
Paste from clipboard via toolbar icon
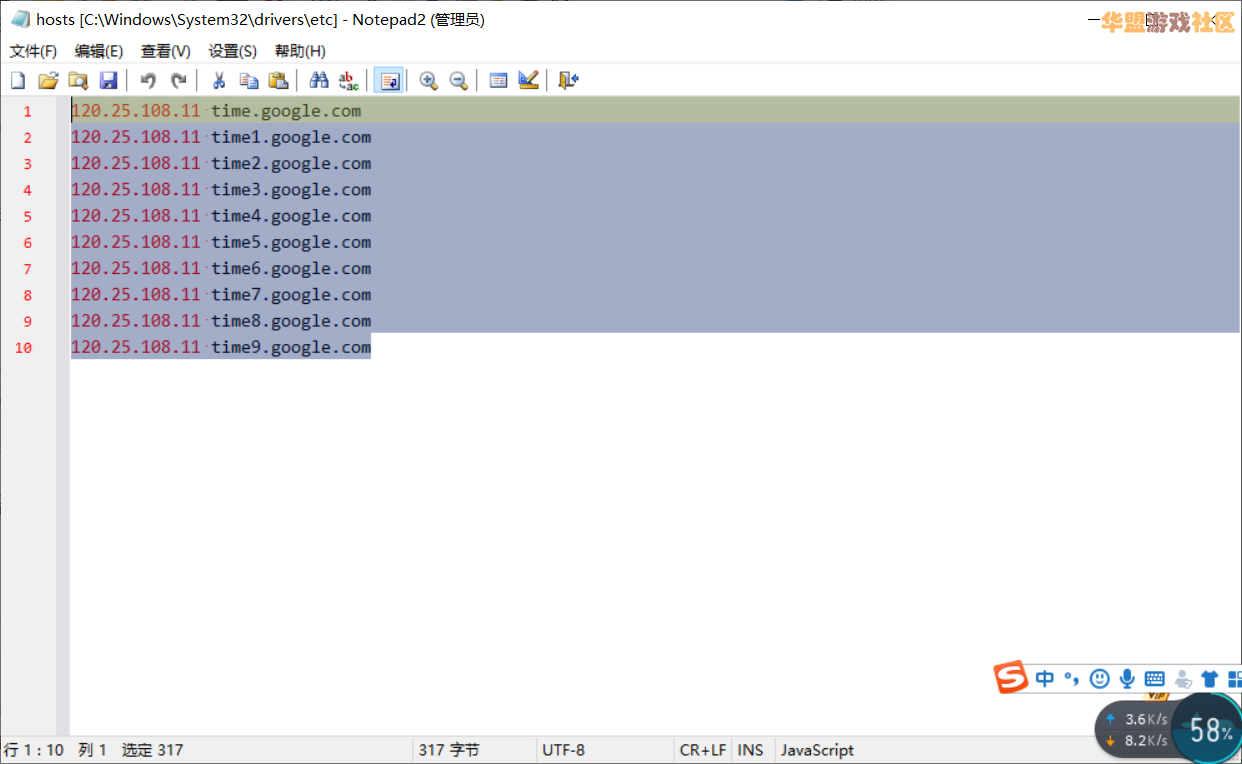click(x=279, y=81)
